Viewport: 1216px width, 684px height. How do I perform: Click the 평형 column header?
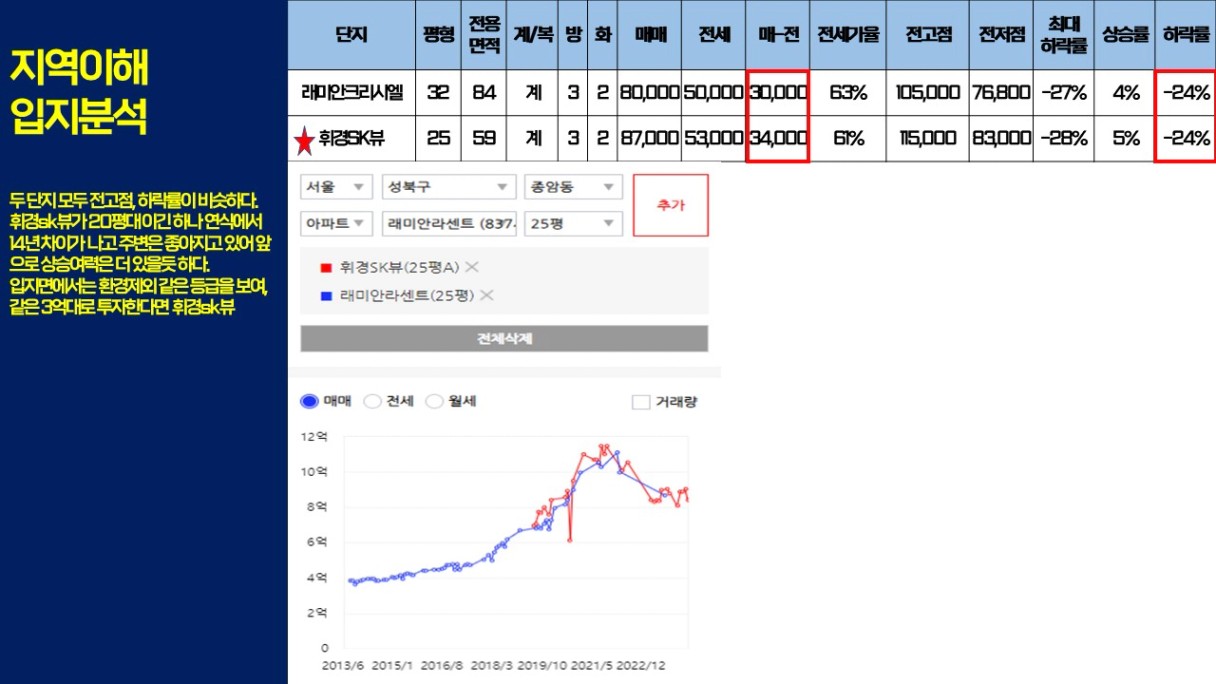(438, 35)
